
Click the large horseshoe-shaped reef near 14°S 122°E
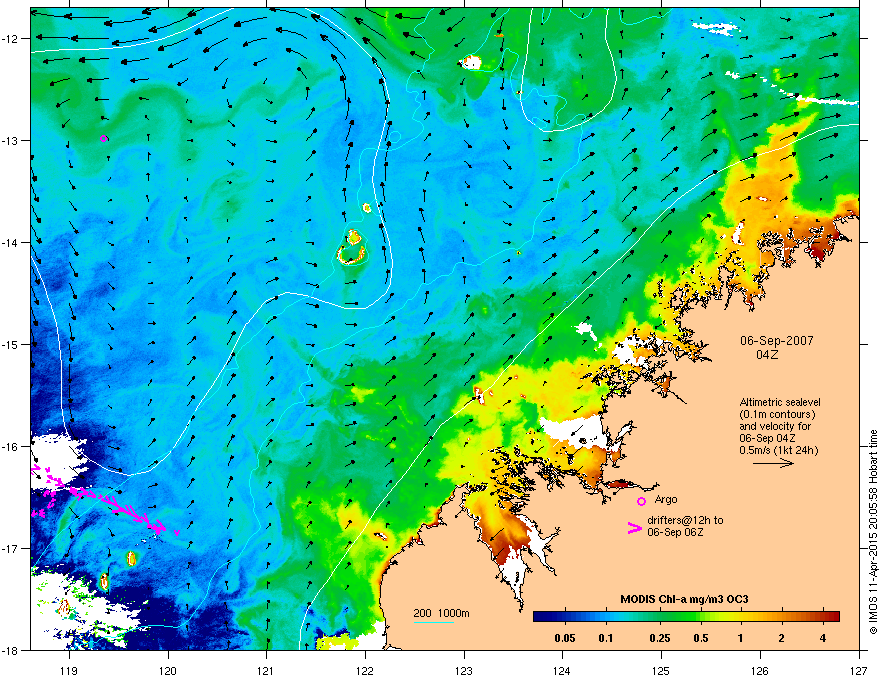351,255
